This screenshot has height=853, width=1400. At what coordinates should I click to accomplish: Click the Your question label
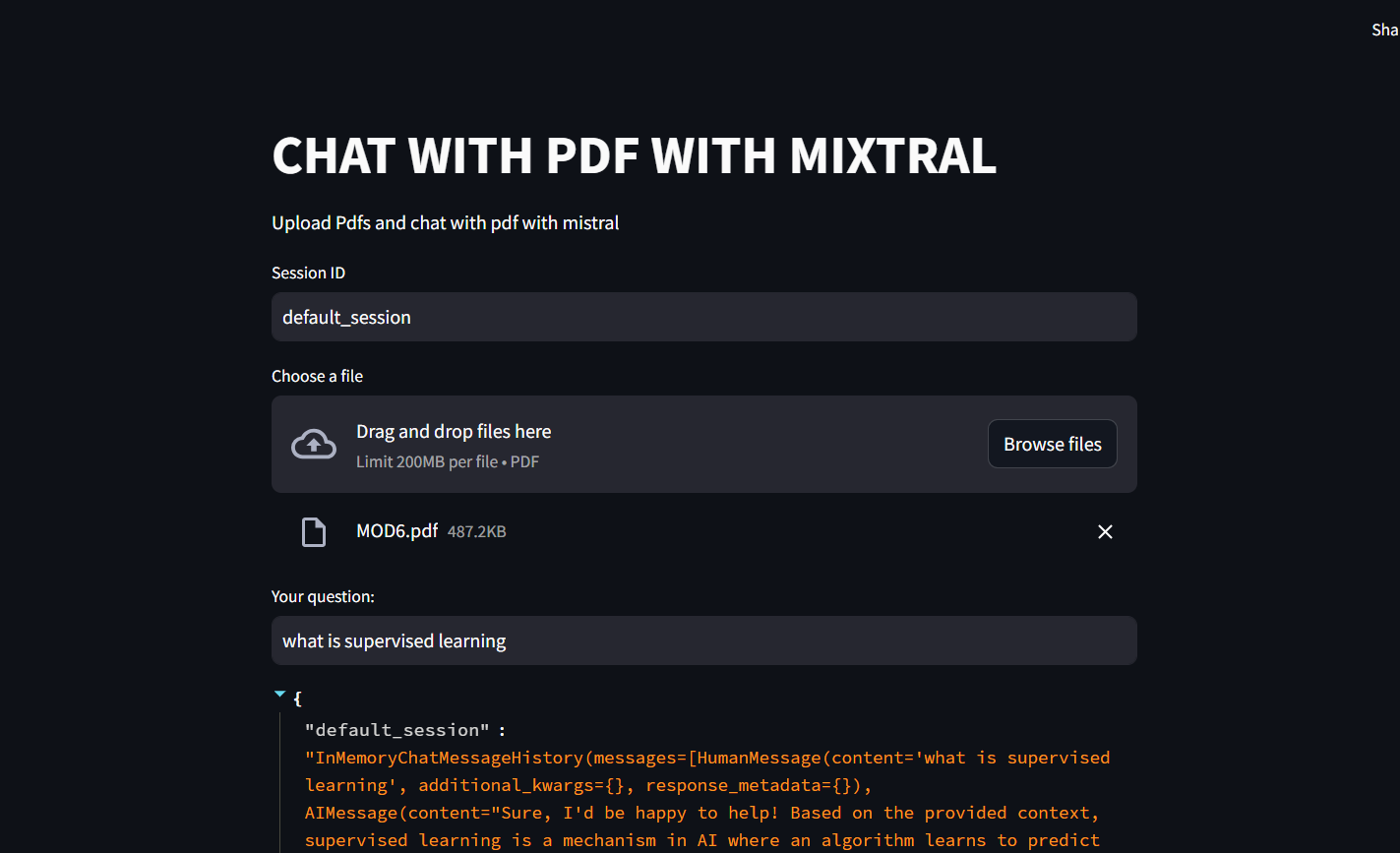[323, 596]
